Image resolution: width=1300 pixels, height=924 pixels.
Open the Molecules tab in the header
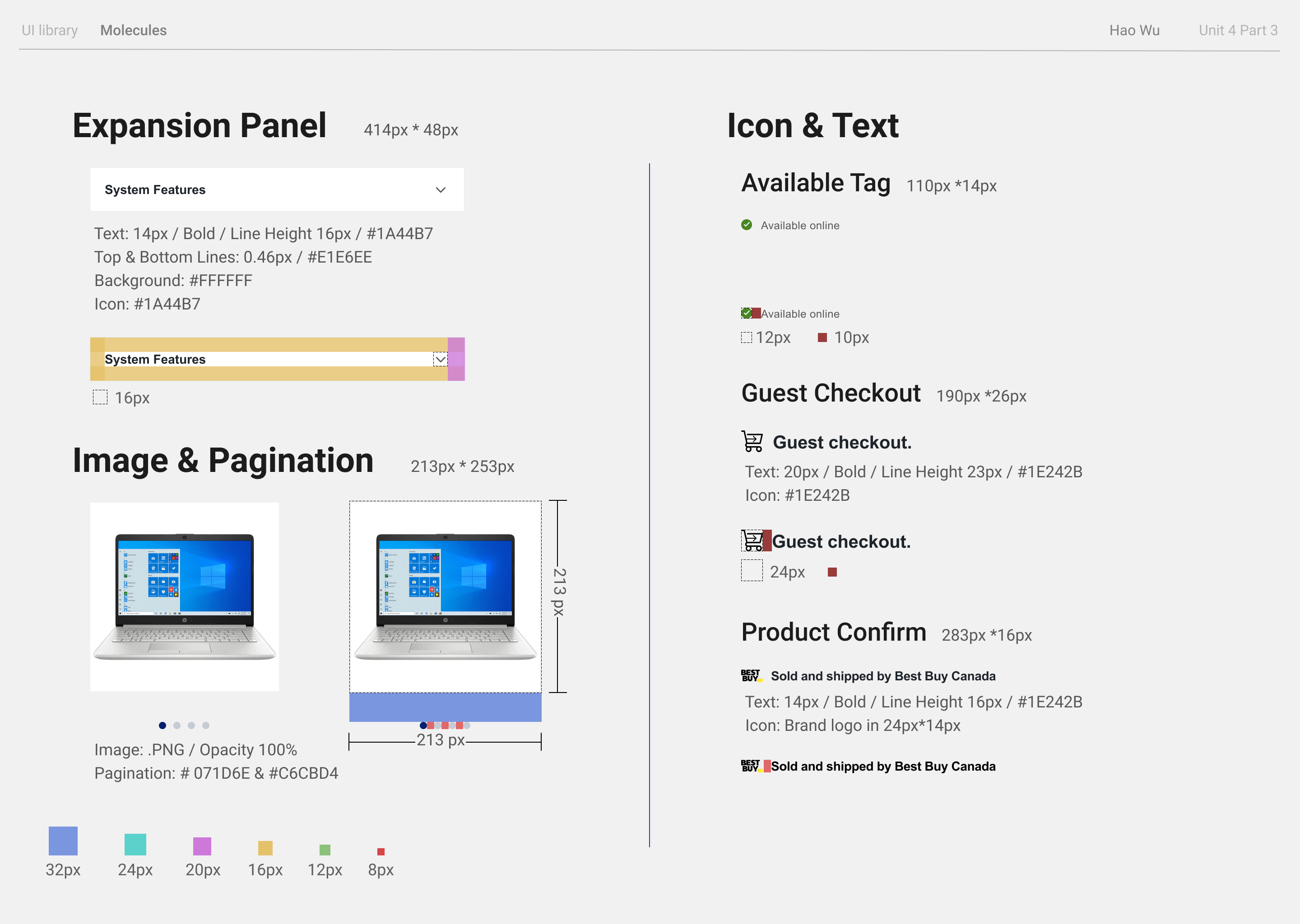click(133, 30)
